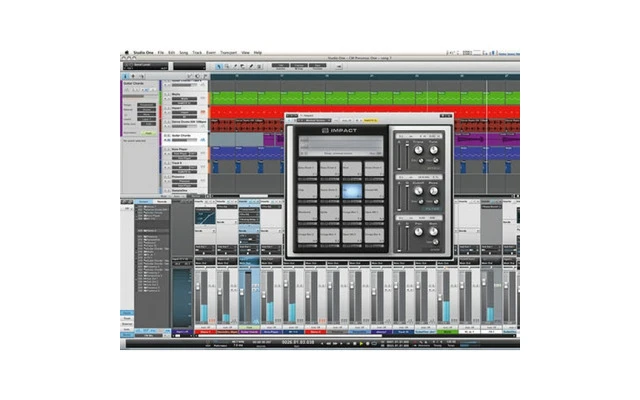The width and height of the screenshot is (640, 400).
Task: Open the File menu
Action: click(161, 53)
